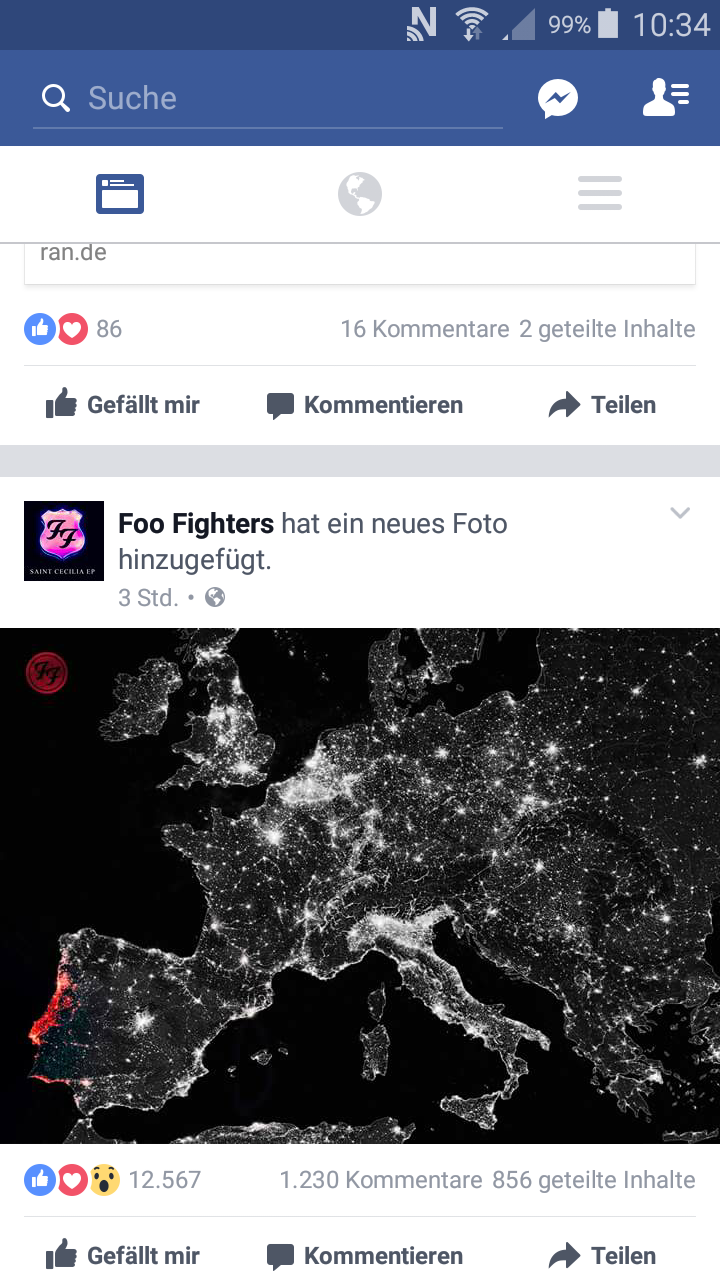This screenshot has width=720, height=1280.
Task: Open the Europe night map photo
Action: [360, 886]
